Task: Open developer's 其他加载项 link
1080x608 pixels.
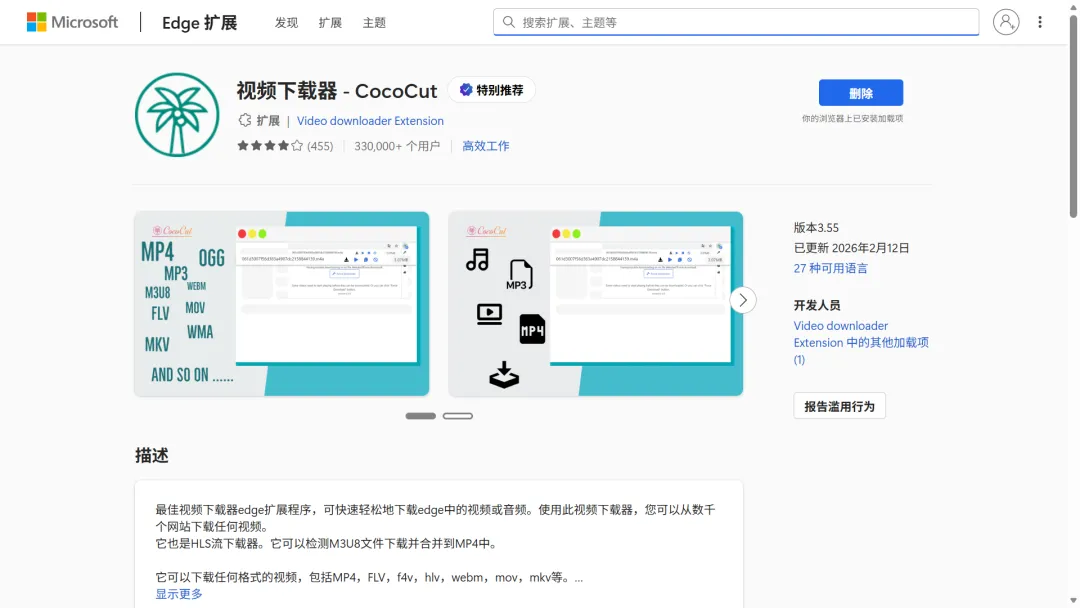Action: tap(861, 342)
